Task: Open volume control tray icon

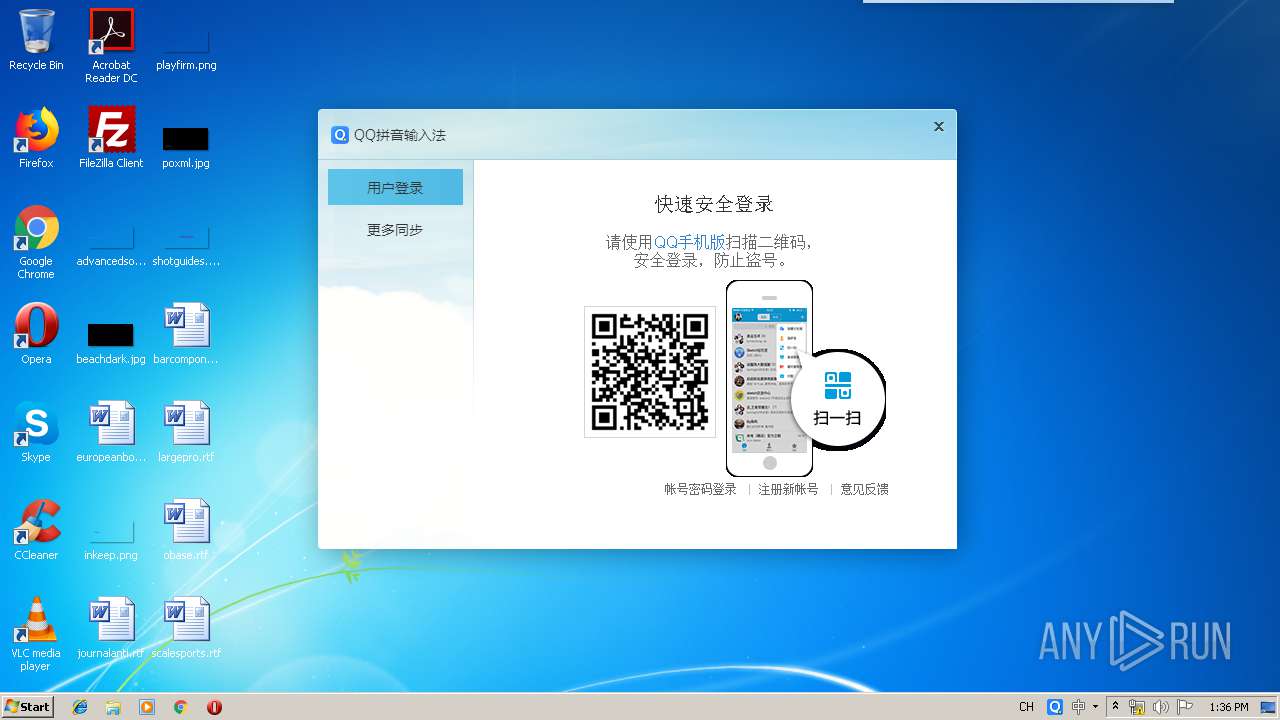Action: pos(1161,707)
